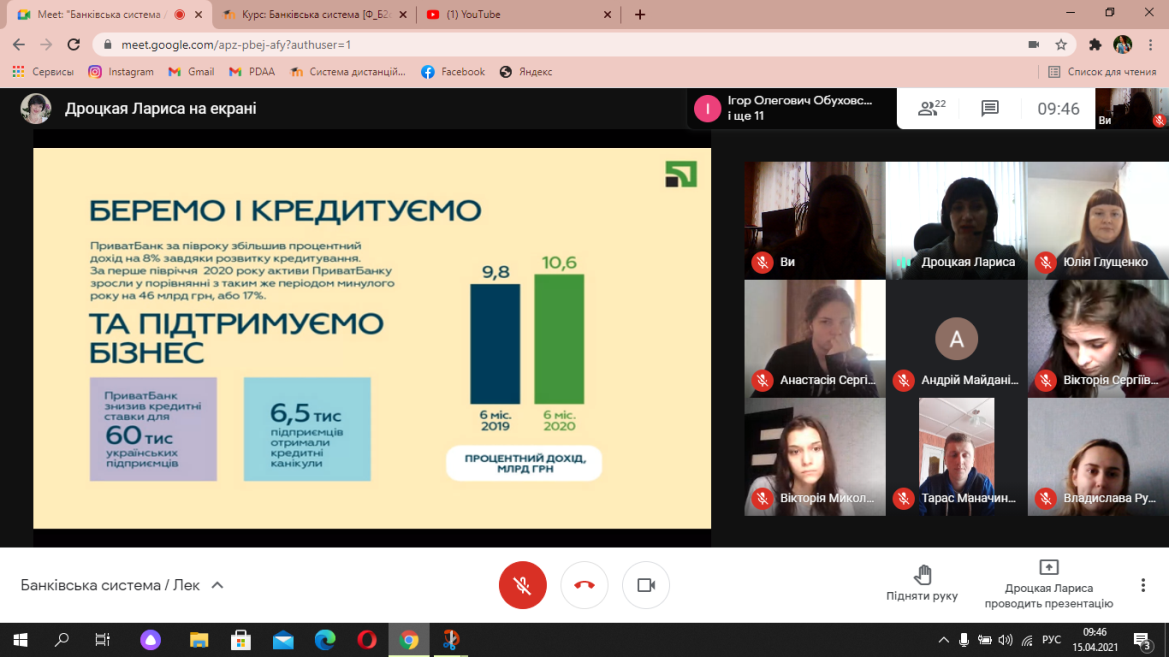Leave the call with the hang-up button
The image size is (1169, 657).
click(x=584, y=585)
